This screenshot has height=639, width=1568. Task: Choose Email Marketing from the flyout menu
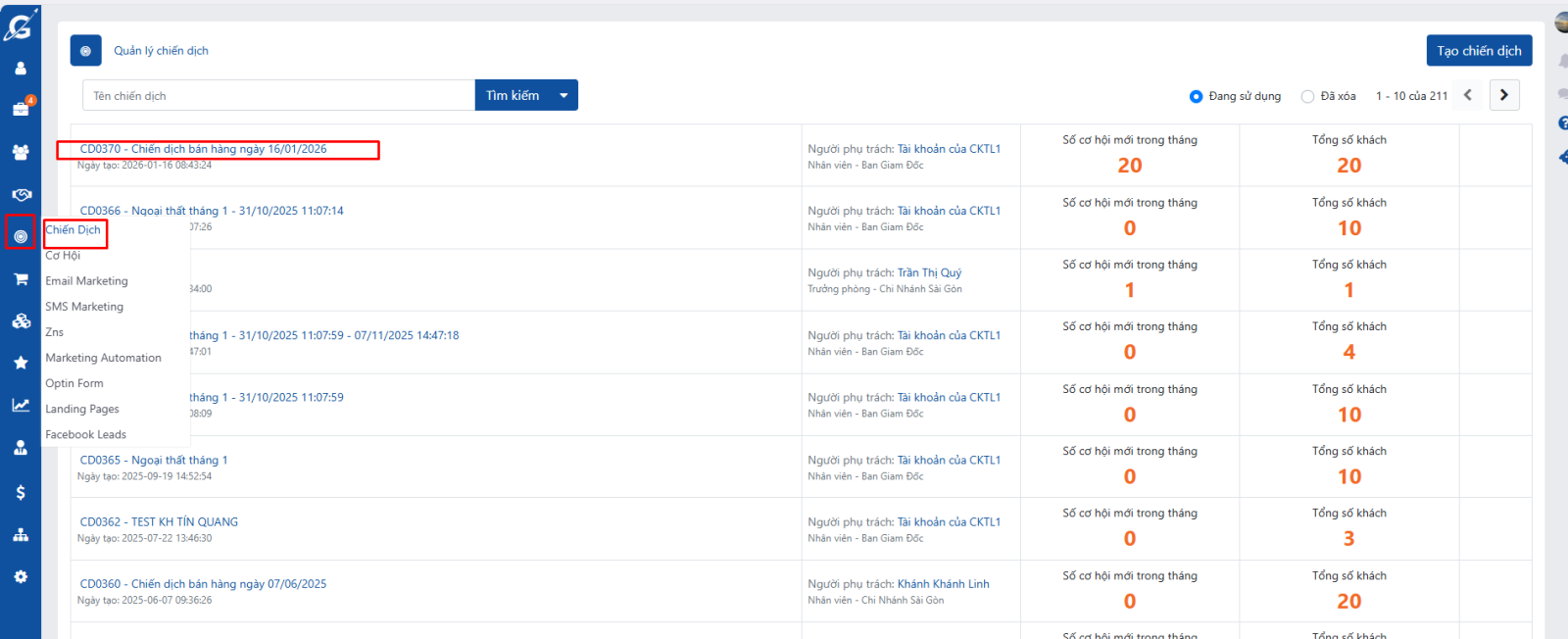(x=86, y=281)
